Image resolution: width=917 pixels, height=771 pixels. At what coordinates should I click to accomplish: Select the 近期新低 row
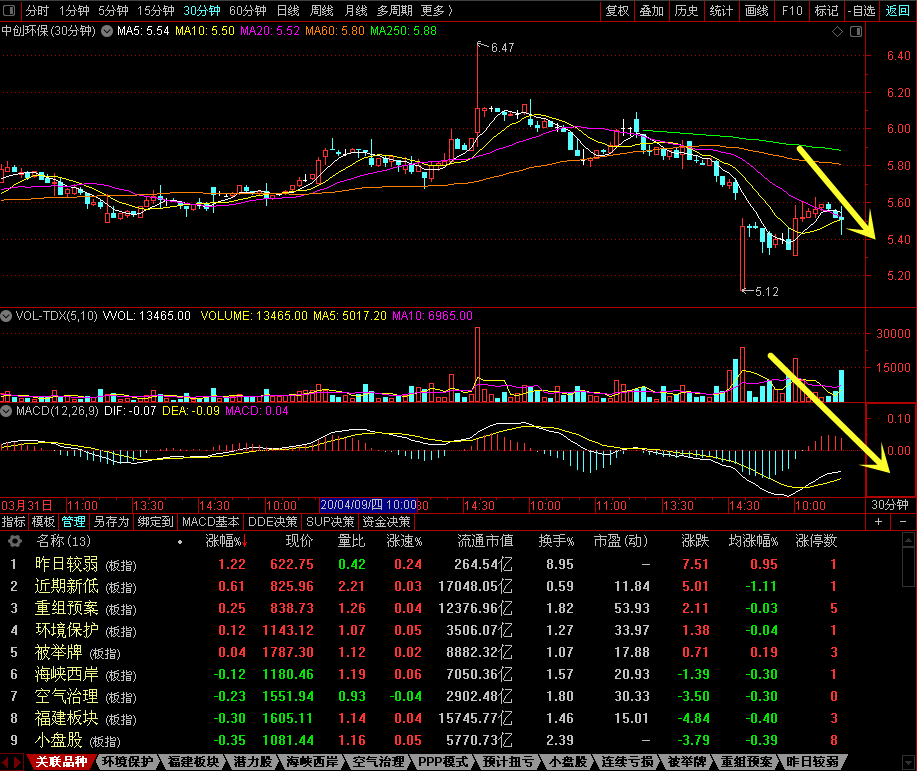[x=421, y=586]
